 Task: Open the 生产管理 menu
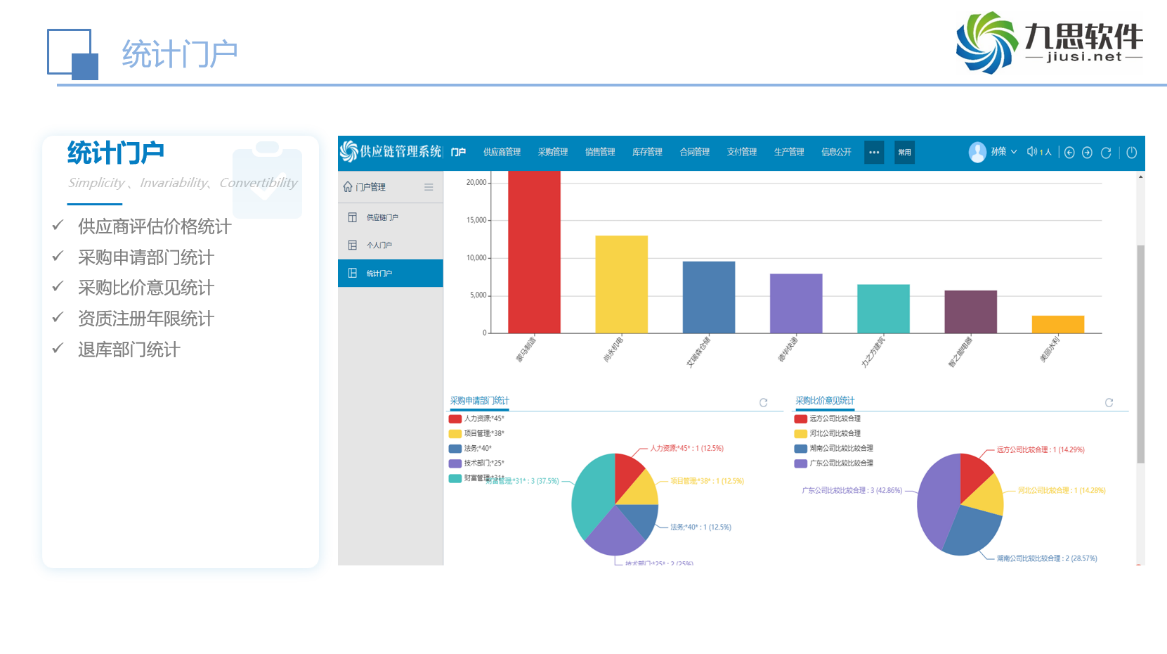789,152
